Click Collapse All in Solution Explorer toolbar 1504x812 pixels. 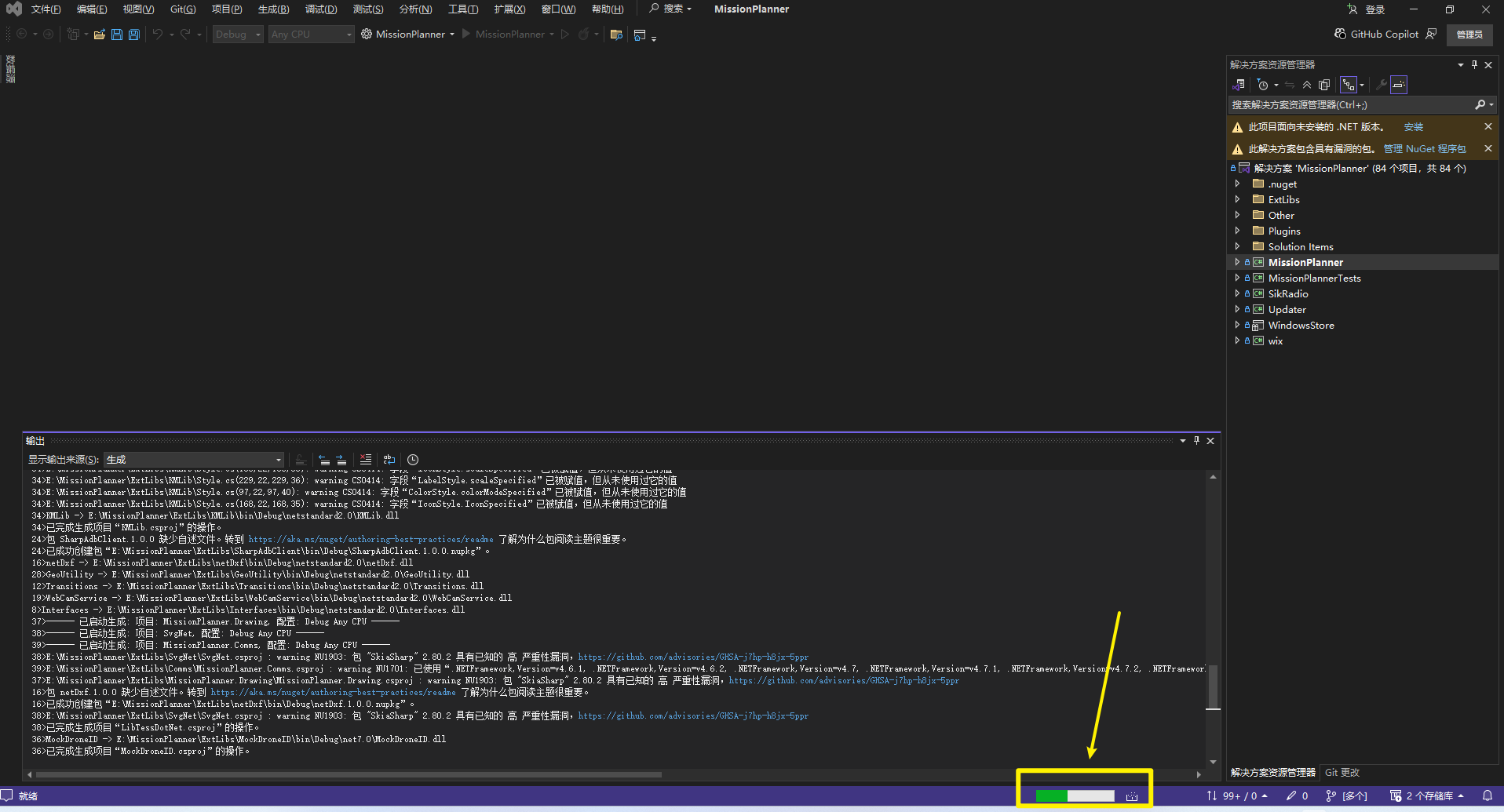coord(1307,85)
